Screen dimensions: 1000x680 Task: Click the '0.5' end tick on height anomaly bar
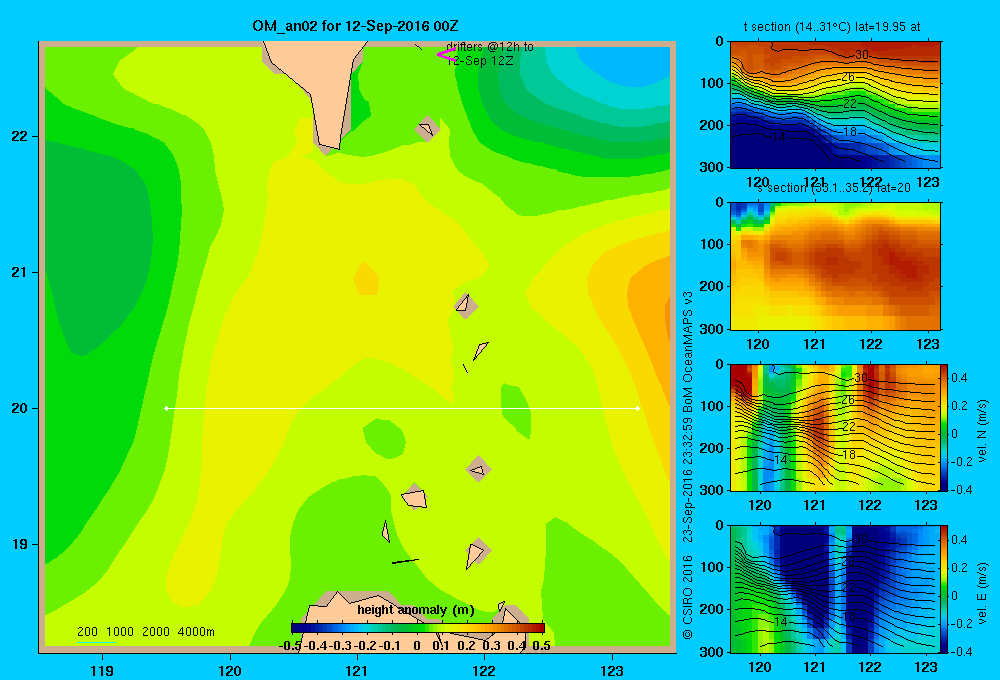click(x=541, y=646)
